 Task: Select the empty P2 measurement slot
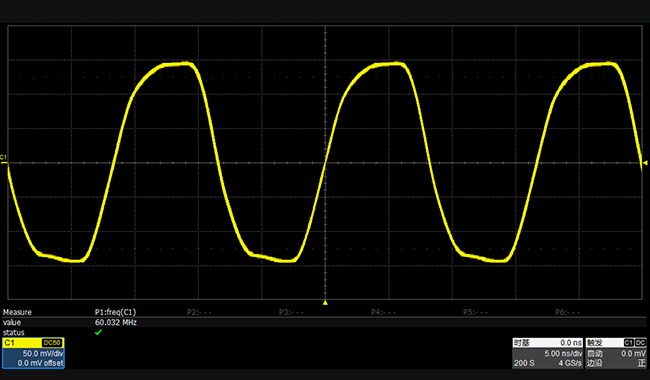click(199, 312)
